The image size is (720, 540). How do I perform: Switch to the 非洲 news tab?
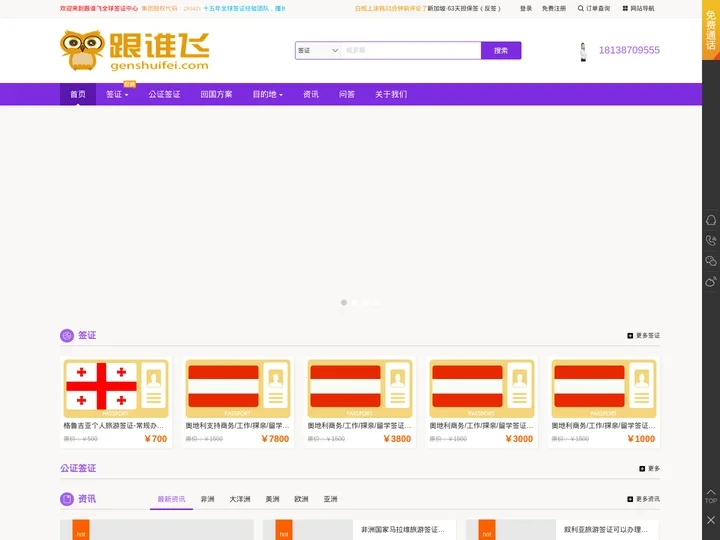click(x=208, y=499)
